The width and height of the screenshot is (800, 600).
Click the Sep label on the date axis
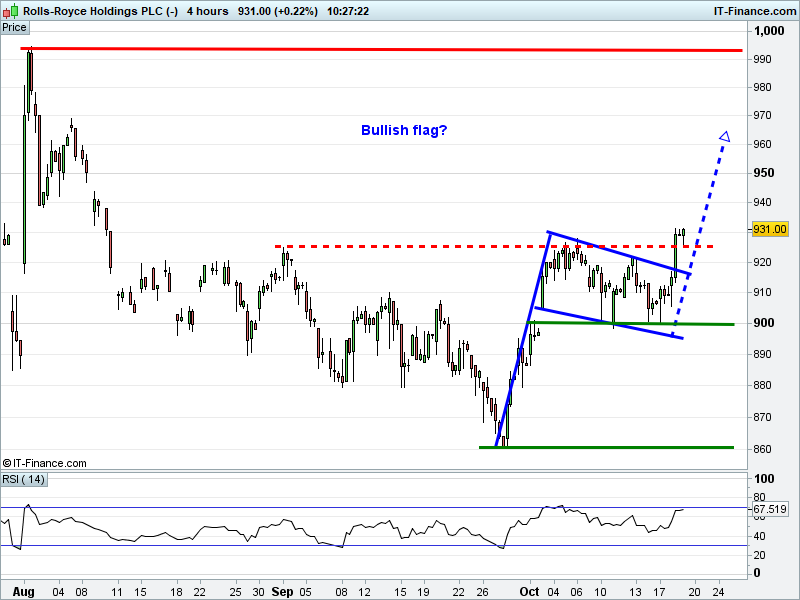[282, 592]
